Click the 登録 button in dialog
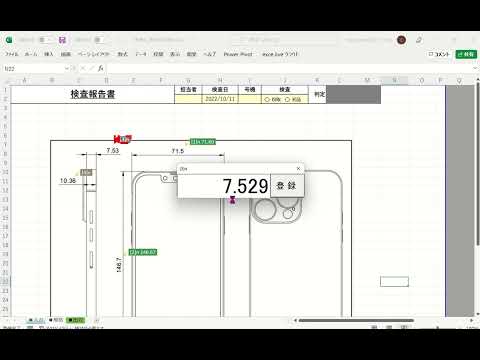 pyautogui.click(x=287, y=186)
